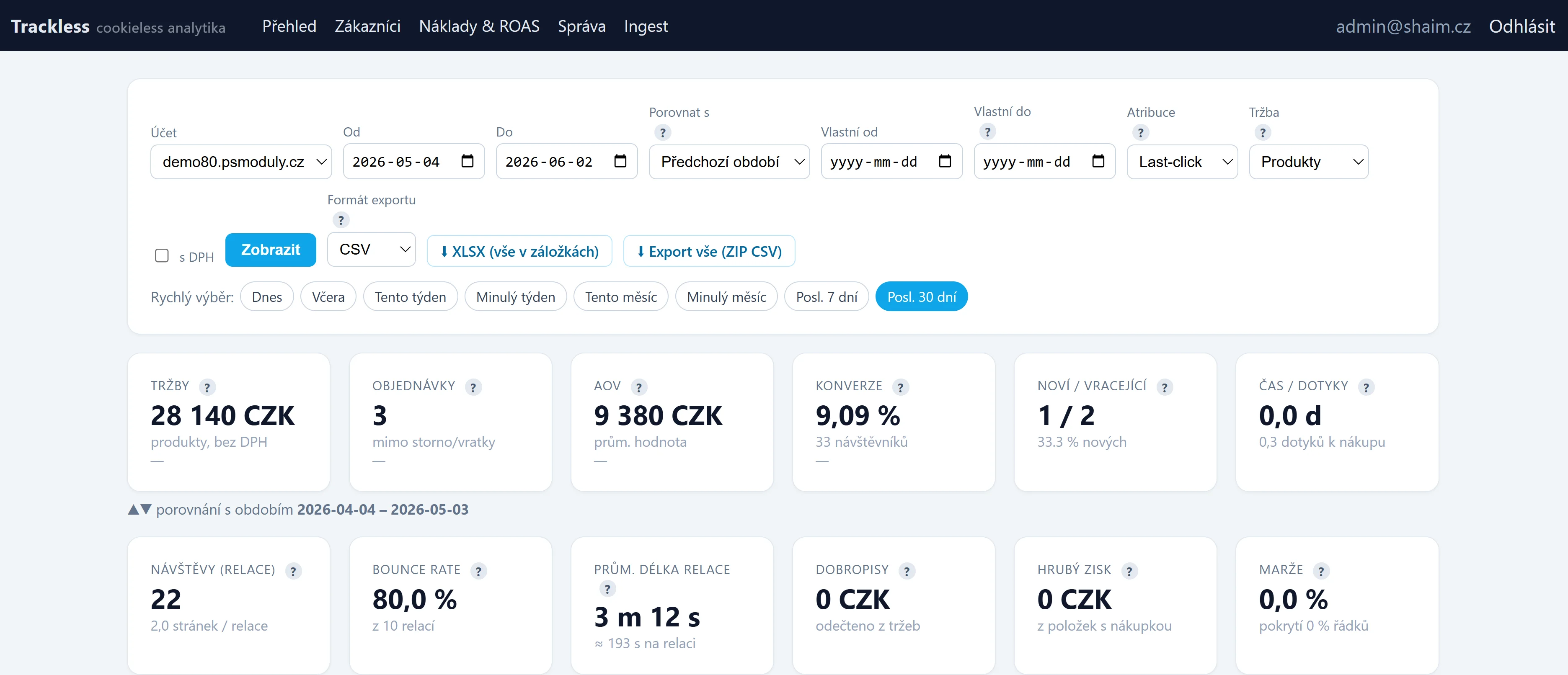
Task: Show help for NÁVŠTĚVY (RELACE) card
Action: [x=293, y=571]
